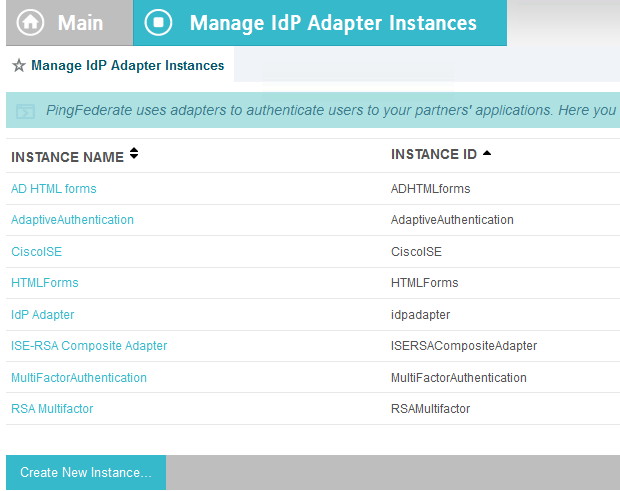Select the Manage IdP Adapter Instances tab
The width and height of the screenshot is (620, 491).
[x=320, y=23]
